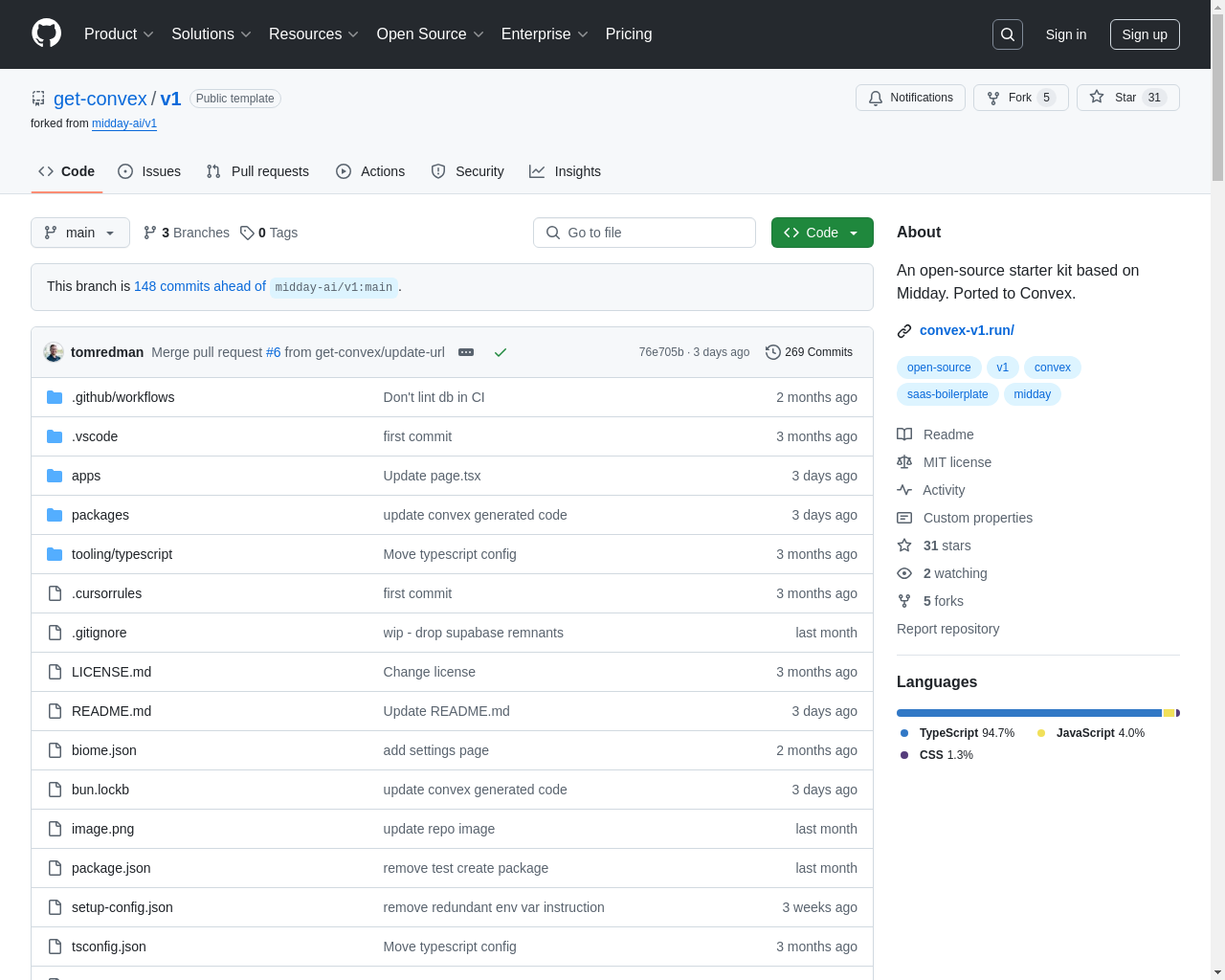Click the green check status icon
The width and height of the screenshot is (1225, 980).
[500, 352]
